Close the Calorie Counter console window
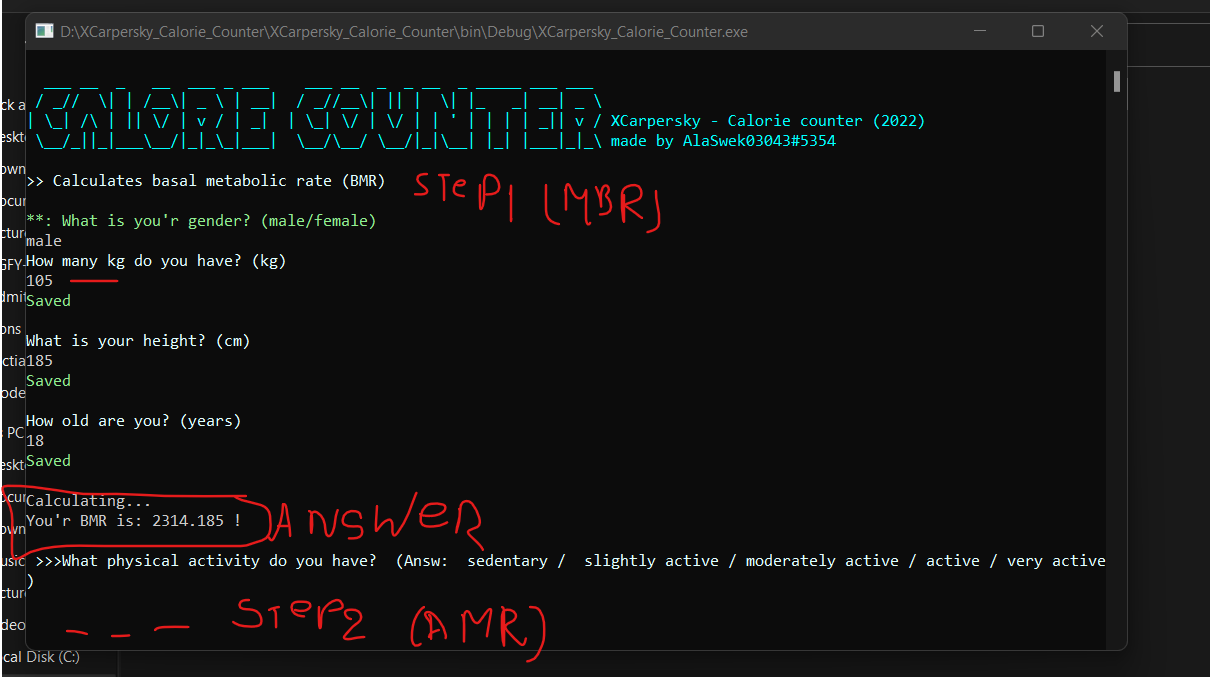This screenshot has height=677, width=1210. click(1097, 31)
